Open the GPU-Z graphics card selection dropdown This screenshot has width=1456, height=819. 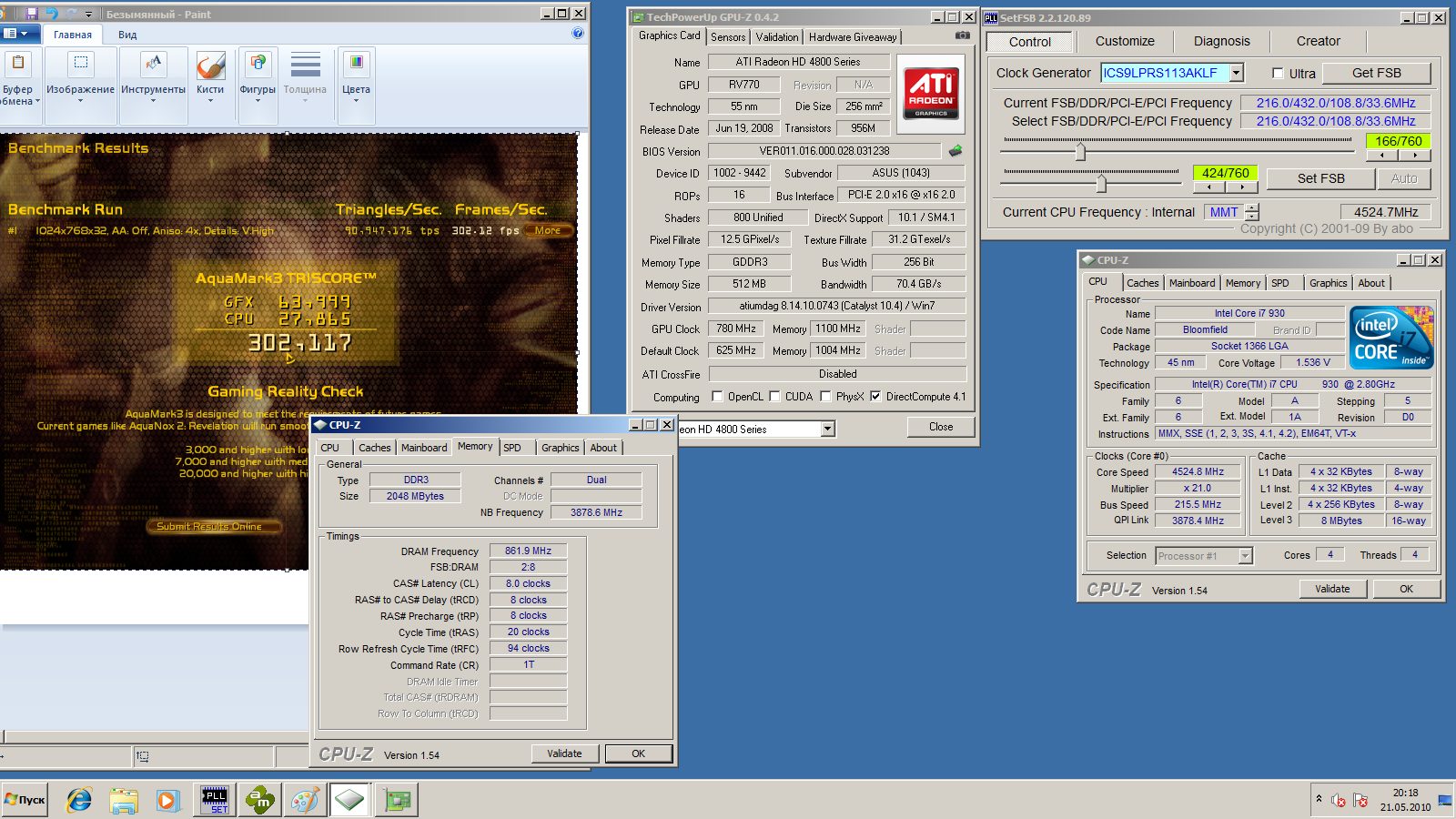[x=827, y=429]
